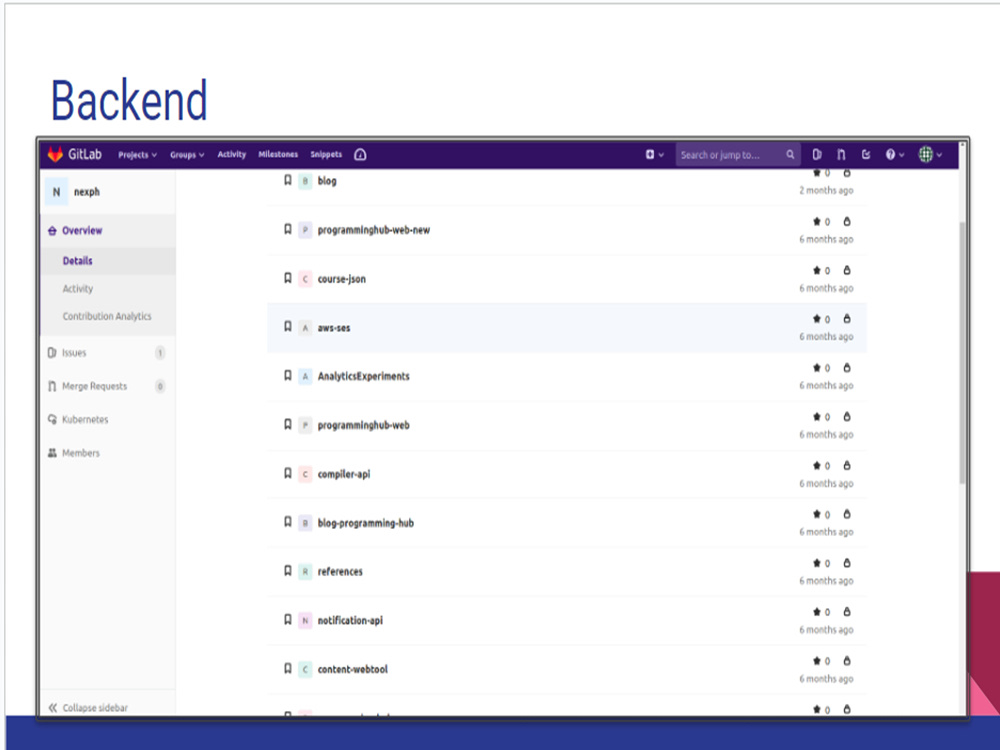
Task: Open the programminghub-web-new project
Action: click(374, 230)
